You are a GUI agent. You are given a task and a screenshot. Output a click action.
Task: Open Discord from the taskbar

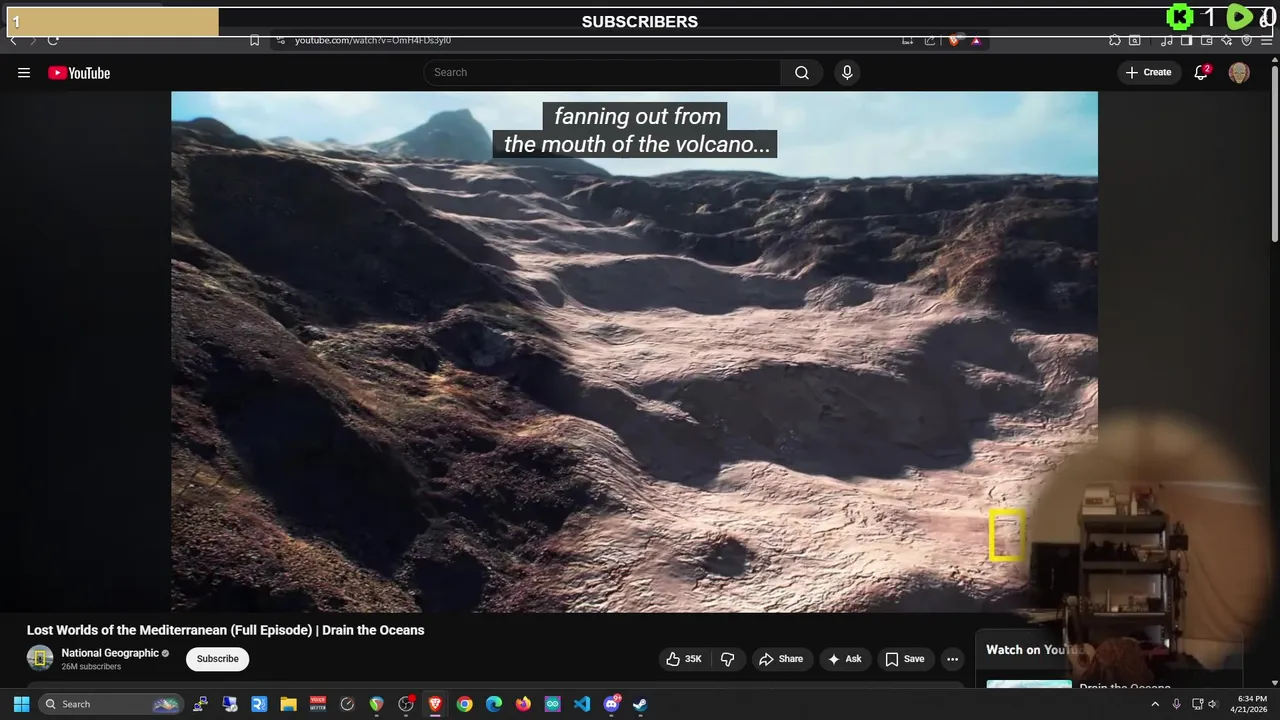611,704
